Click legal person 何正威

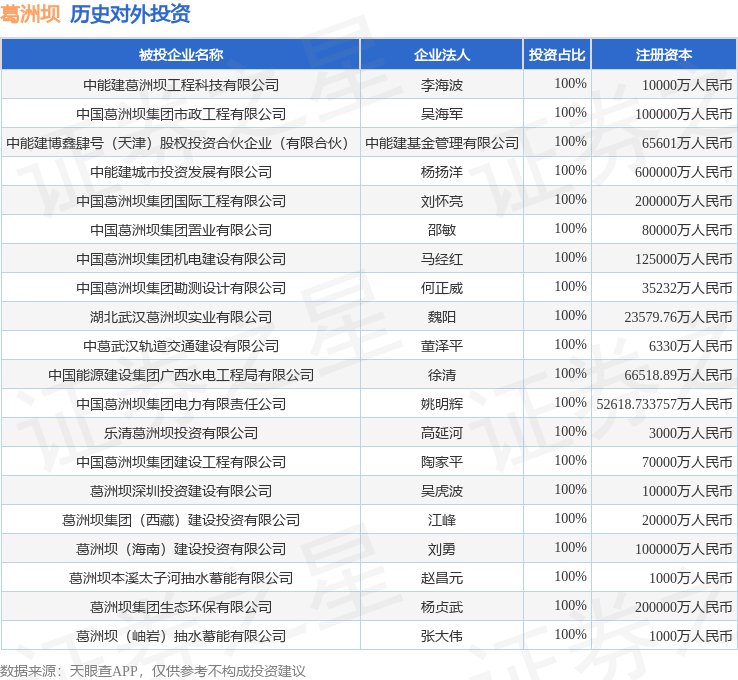[x=441, y=288]
